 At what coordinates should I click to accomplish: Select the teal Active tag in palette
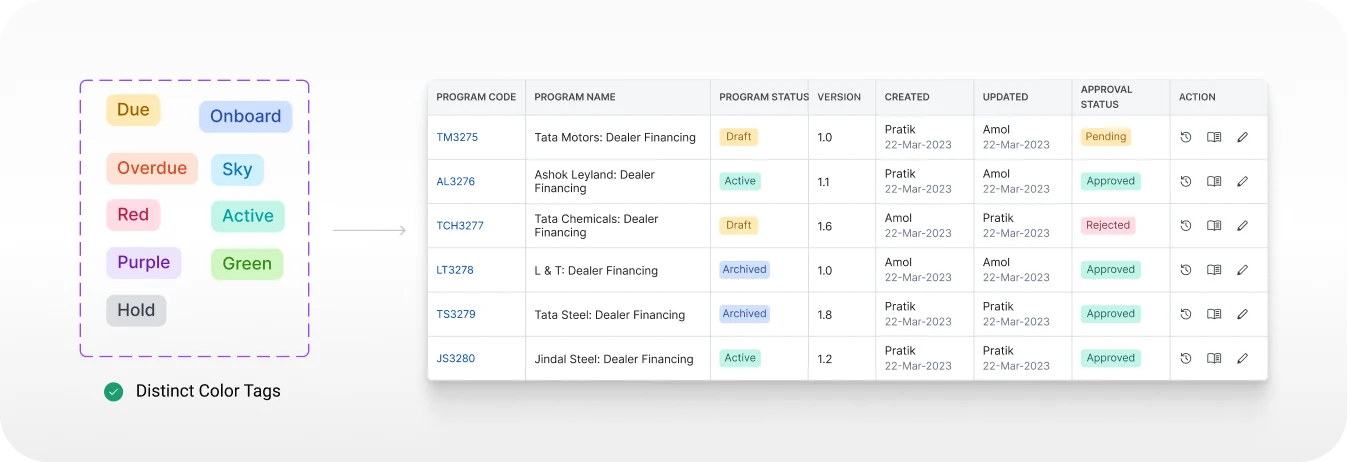(248, 216)
